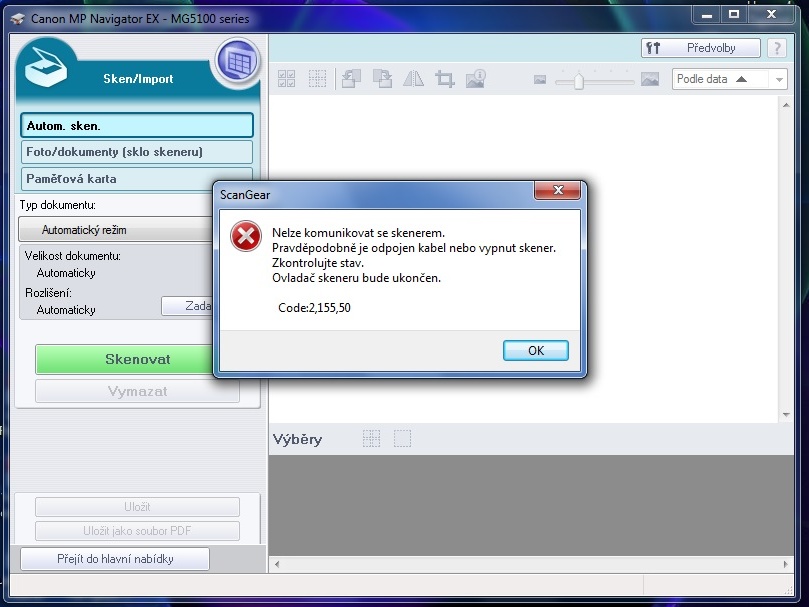This screenshot has width=809, height=607.
Task: Click the flip/mirror image toolbar icon
Action: [x=413, y=79]
